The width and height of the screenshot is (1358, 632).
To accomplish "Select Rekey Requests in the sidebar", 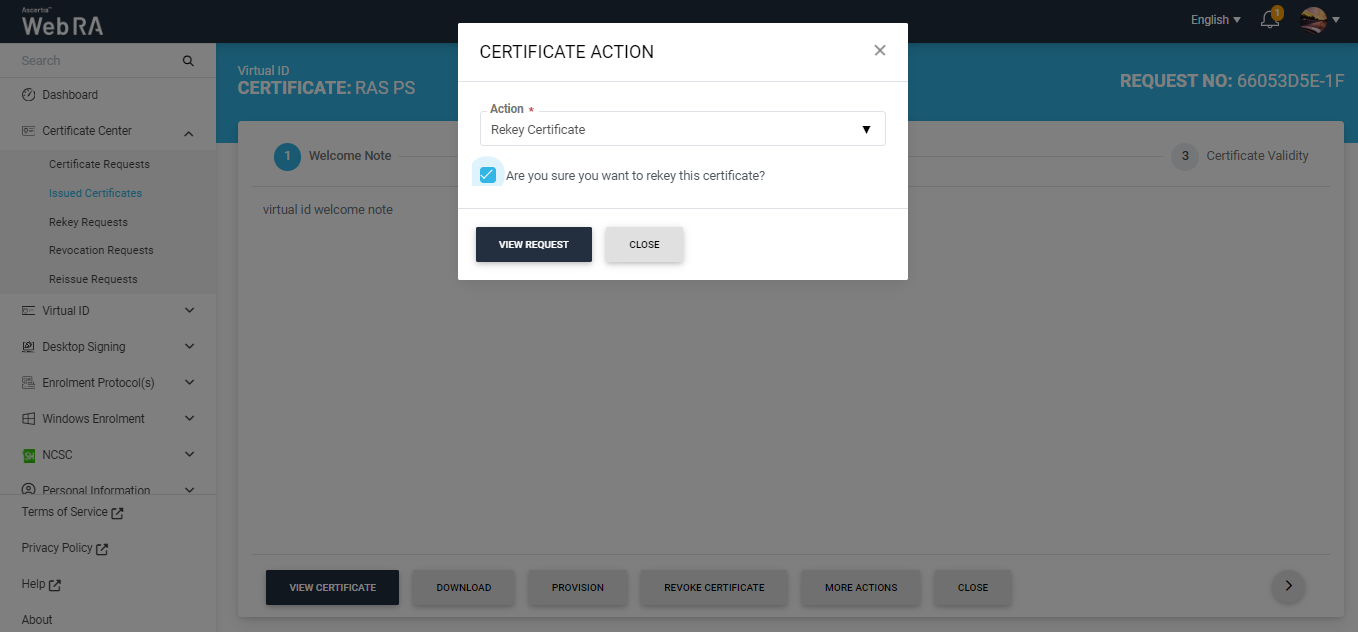I will click(88, 222).
